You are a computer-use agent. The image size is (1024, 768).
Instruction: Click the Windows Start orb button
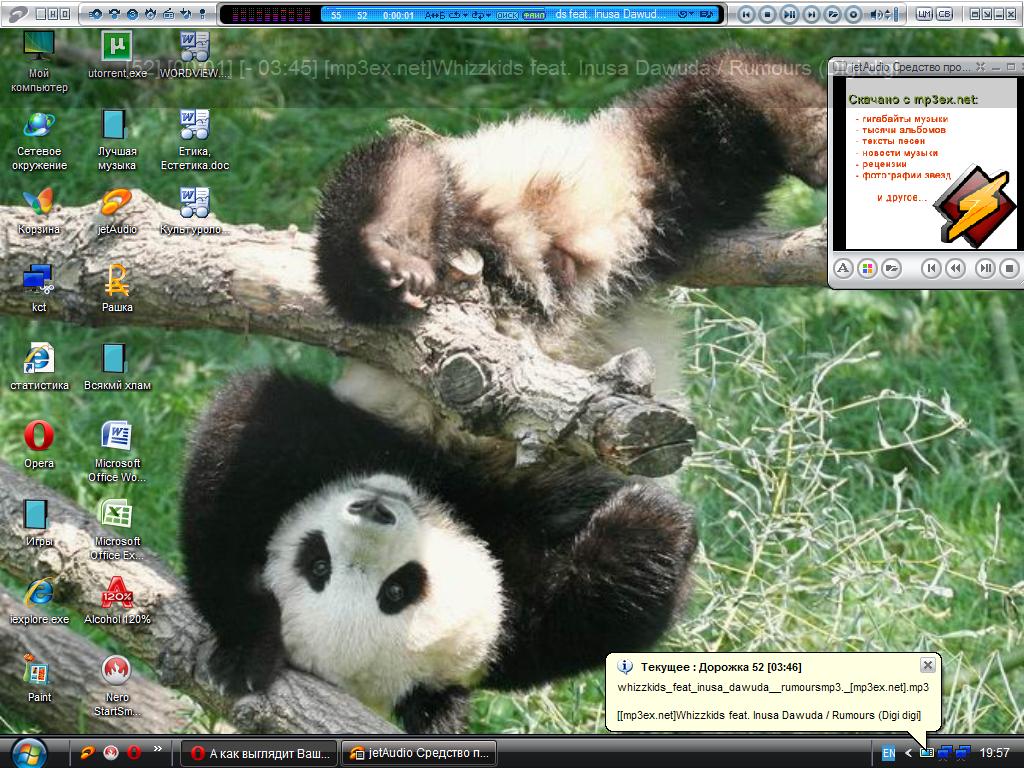point(29,752)
